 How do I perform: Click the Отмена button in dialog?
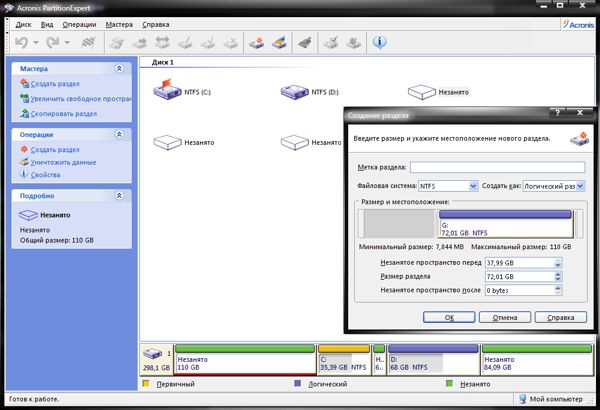[505, 317]
